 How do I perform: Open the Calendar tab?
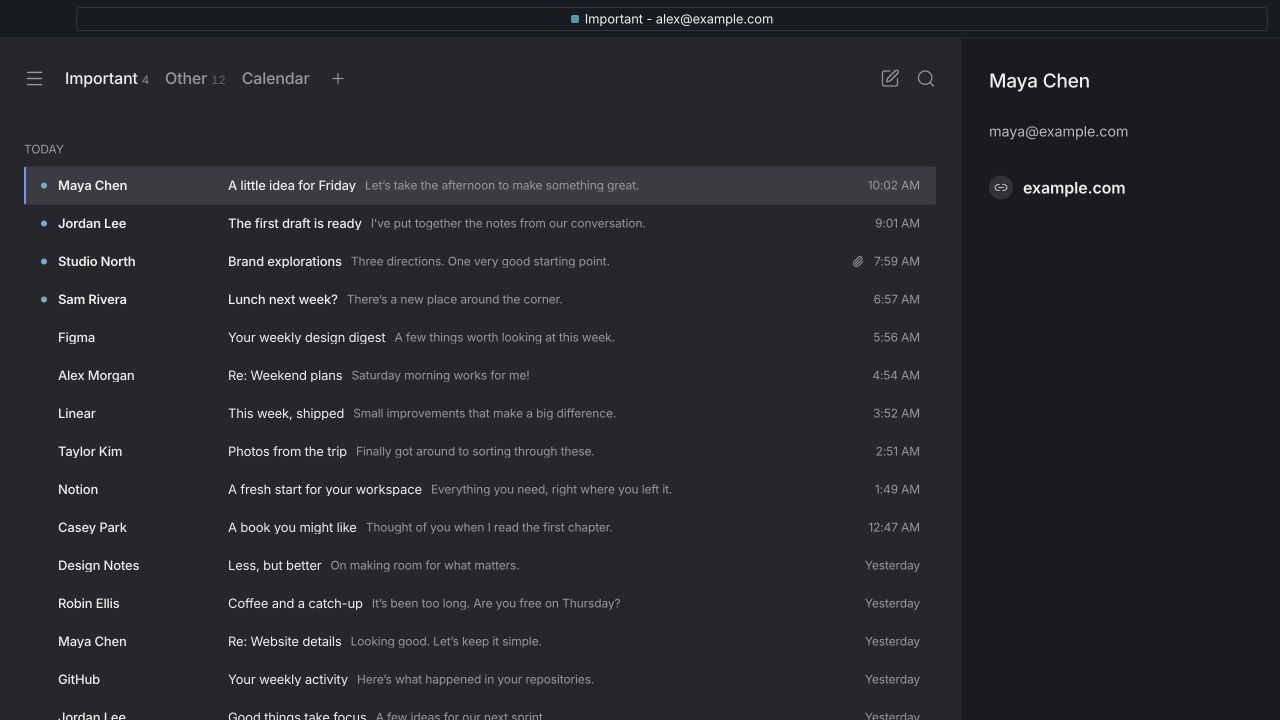[275, 78]
